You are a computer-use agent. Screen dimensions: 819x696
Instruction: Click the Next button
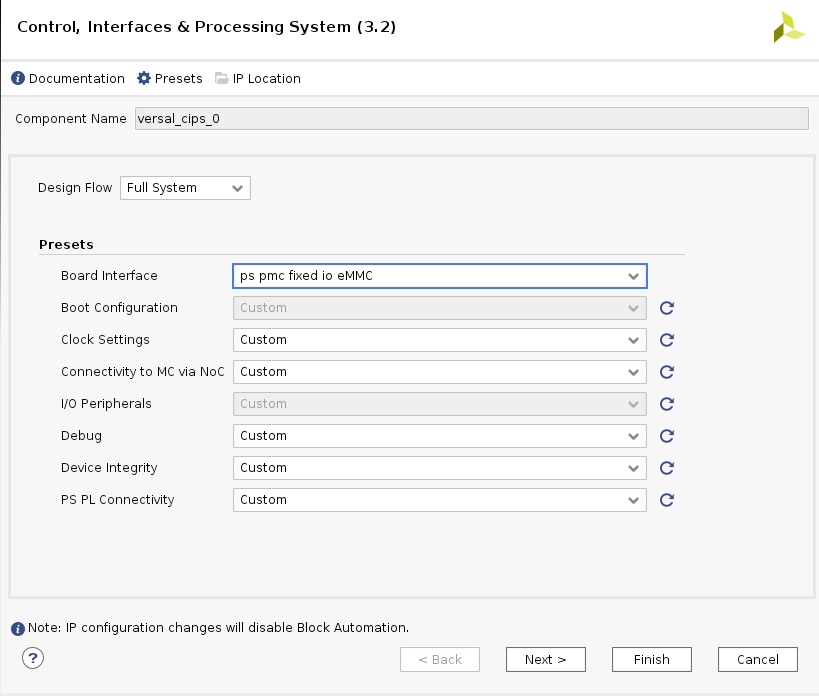(x=545, y=660)
